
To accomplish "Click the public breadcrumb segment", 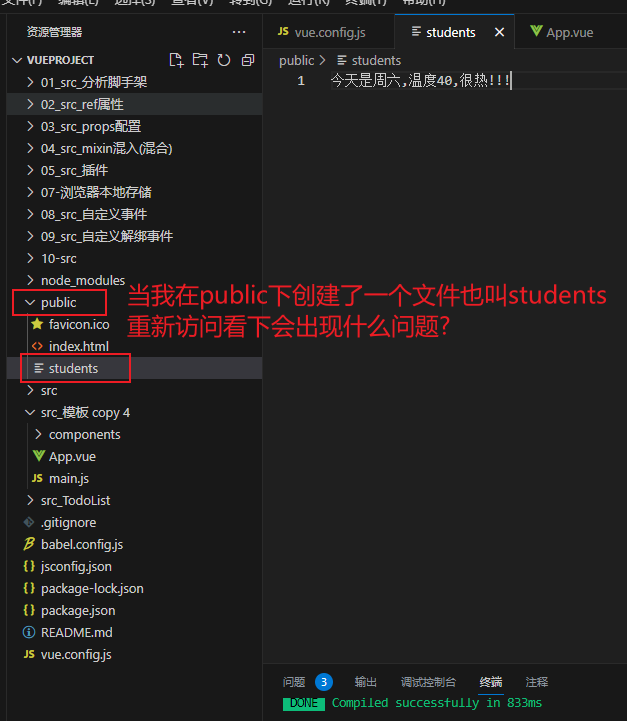I will click(x=296, y=60).
